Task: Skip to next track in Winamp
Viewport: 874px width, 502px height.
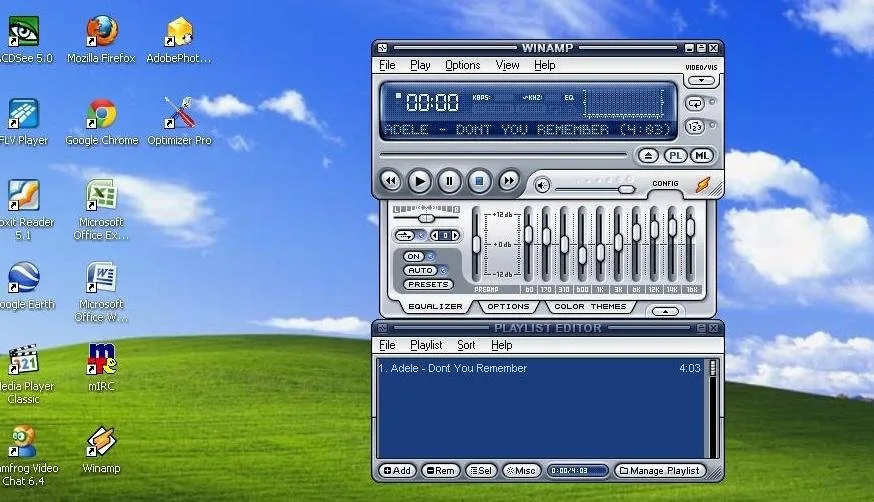Action: (508, 181)
